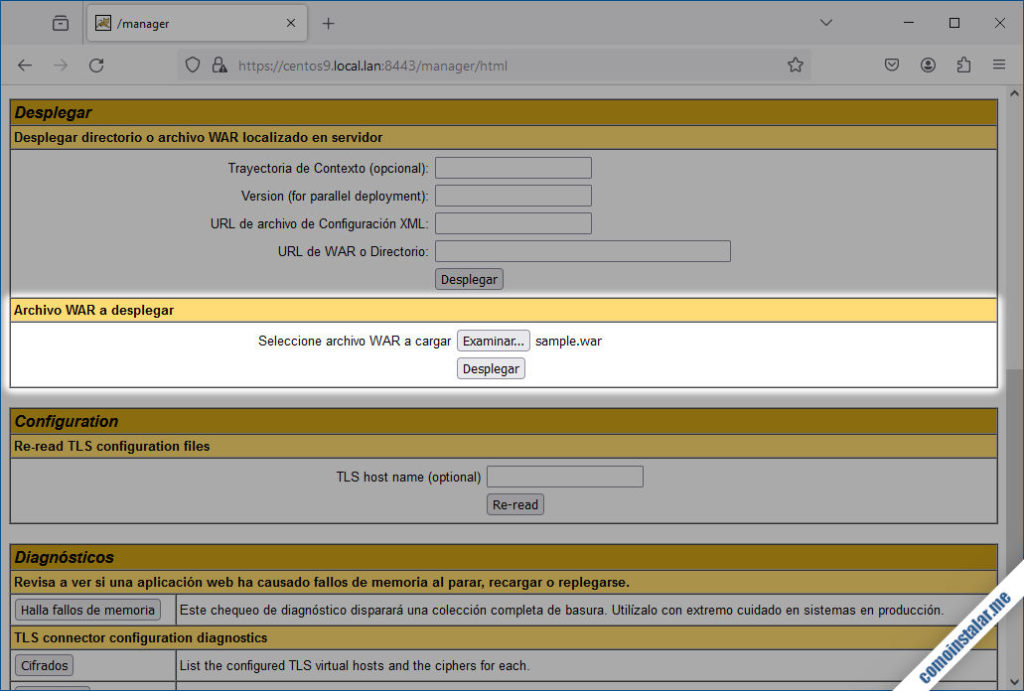1024x691 pixels.
Task: Click the tracking protection shield icon
Action: point(194,65)
